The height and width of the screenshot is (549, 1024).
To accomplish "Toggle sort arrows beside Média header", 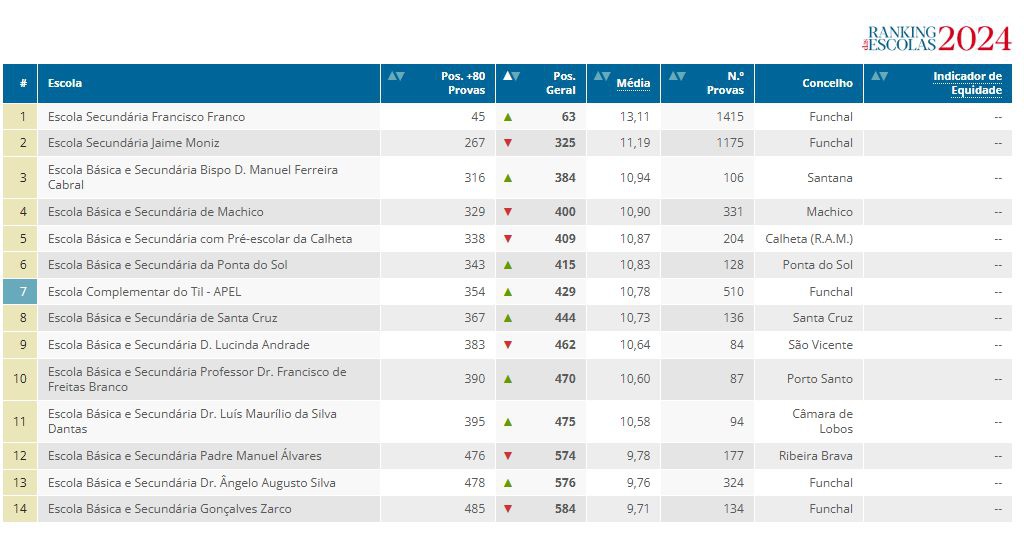I will [601, 76].
